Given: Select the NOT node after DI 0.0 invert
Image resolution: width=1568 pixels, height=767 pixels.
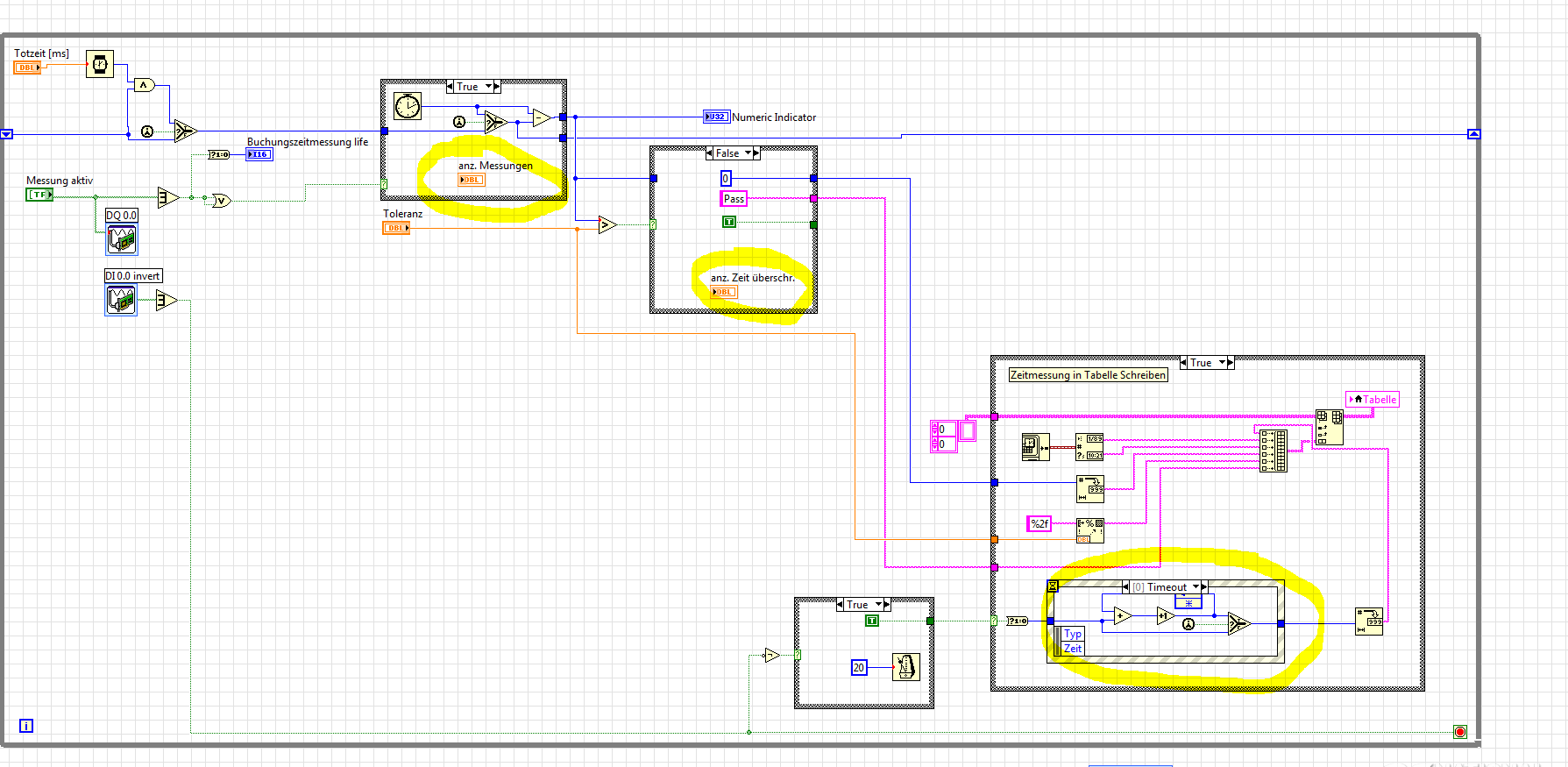Looking at the screenshot, I should [x=167, y=301].
